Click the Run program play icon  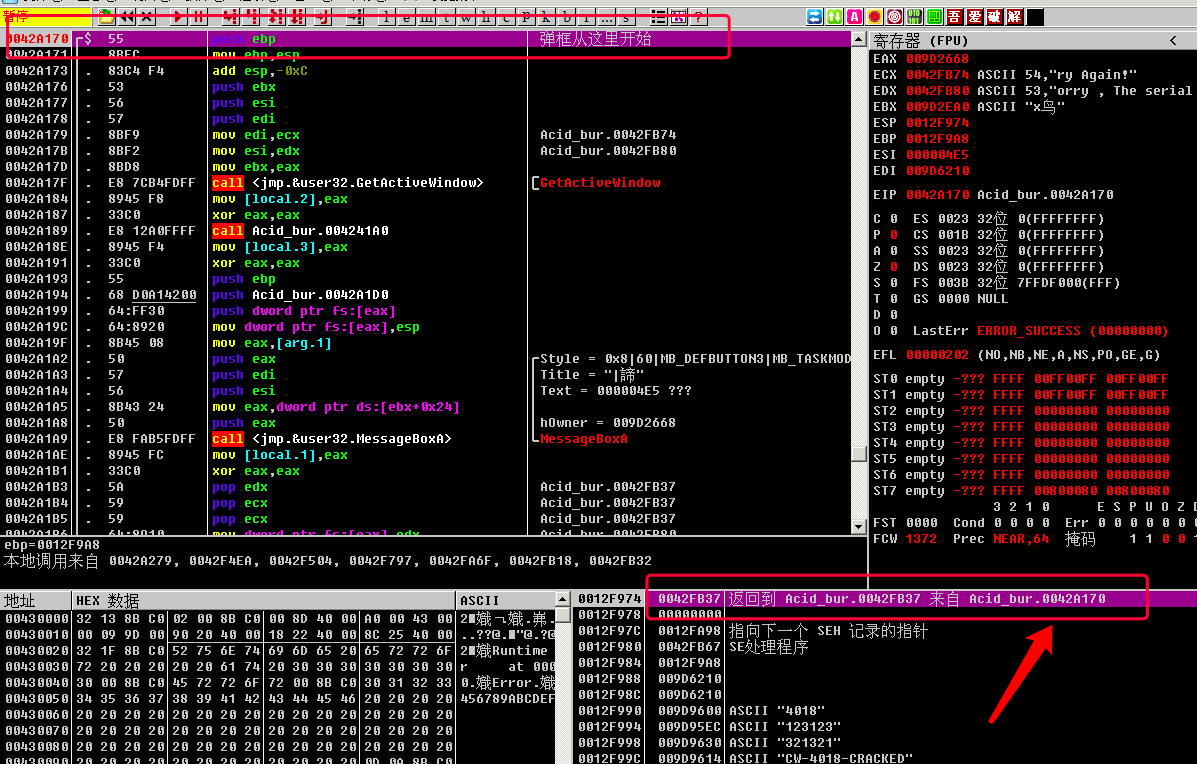click(x=178, y=17)
